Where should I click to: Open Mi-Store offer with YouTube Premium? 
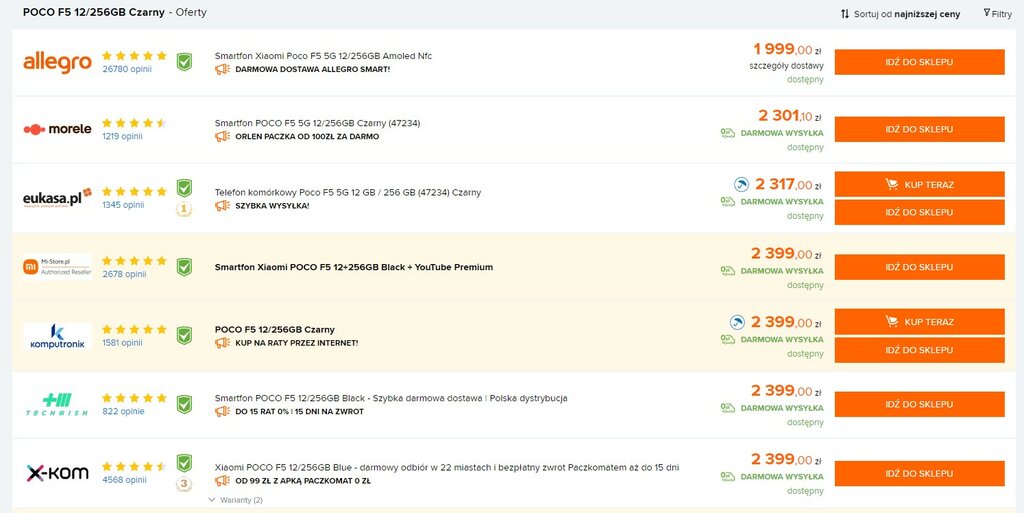coord(354,267)
